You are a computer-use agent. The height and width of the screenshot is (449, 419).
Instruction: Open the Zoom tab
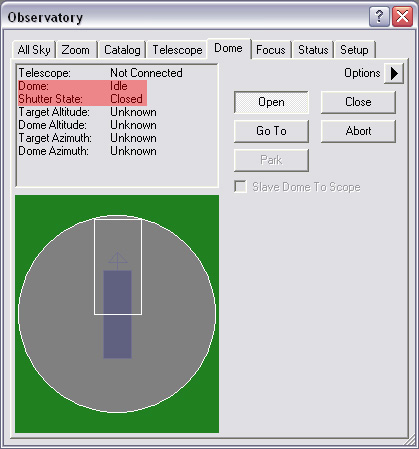point(76,50)
